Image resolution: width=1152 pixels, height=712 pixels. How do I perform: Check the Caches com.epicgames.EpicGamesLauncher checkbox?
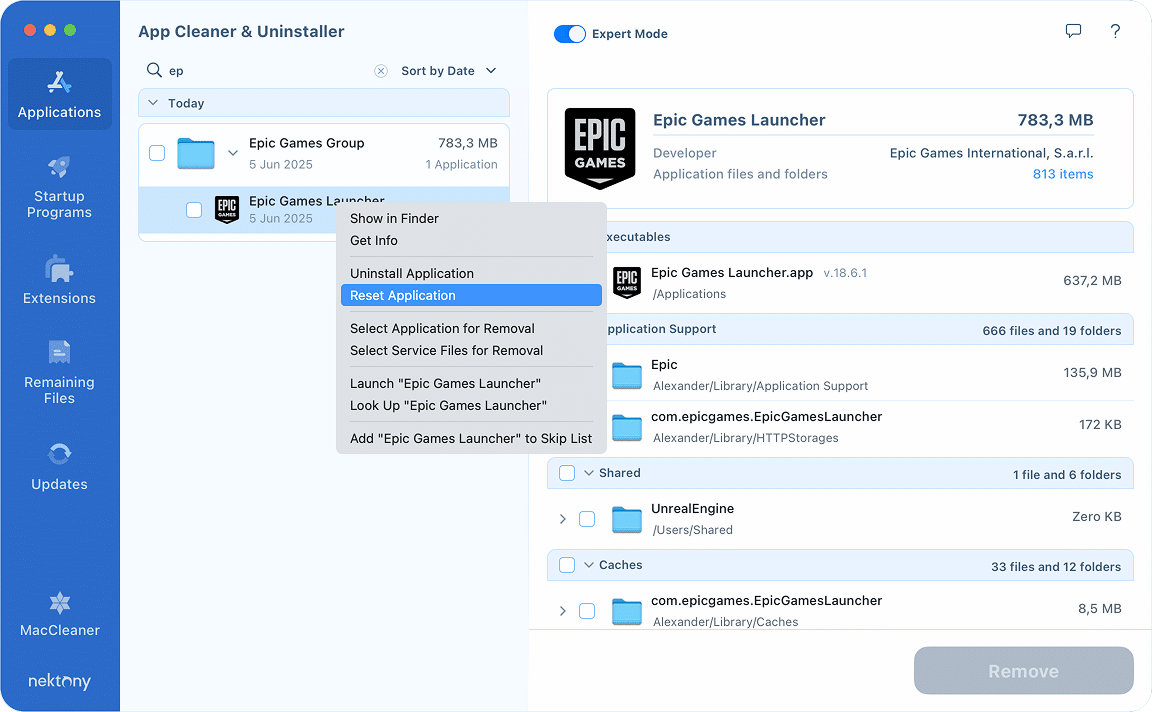pos(587,611)
